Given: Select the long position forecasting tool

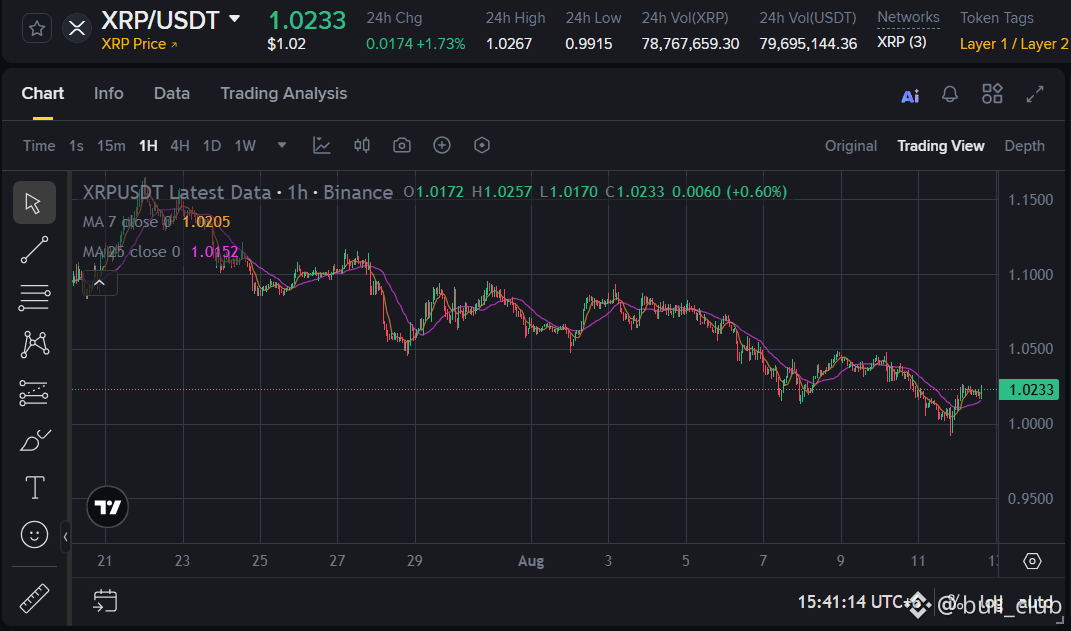Looking at the screenshot, I should click(34, 393).
